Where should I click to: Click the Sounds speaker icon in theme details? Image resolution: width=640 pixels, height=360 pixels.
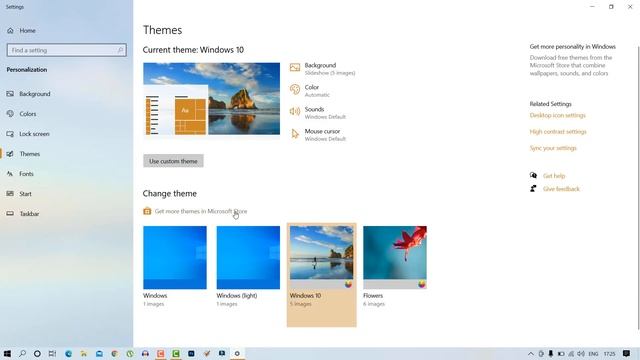pos(295,111)
